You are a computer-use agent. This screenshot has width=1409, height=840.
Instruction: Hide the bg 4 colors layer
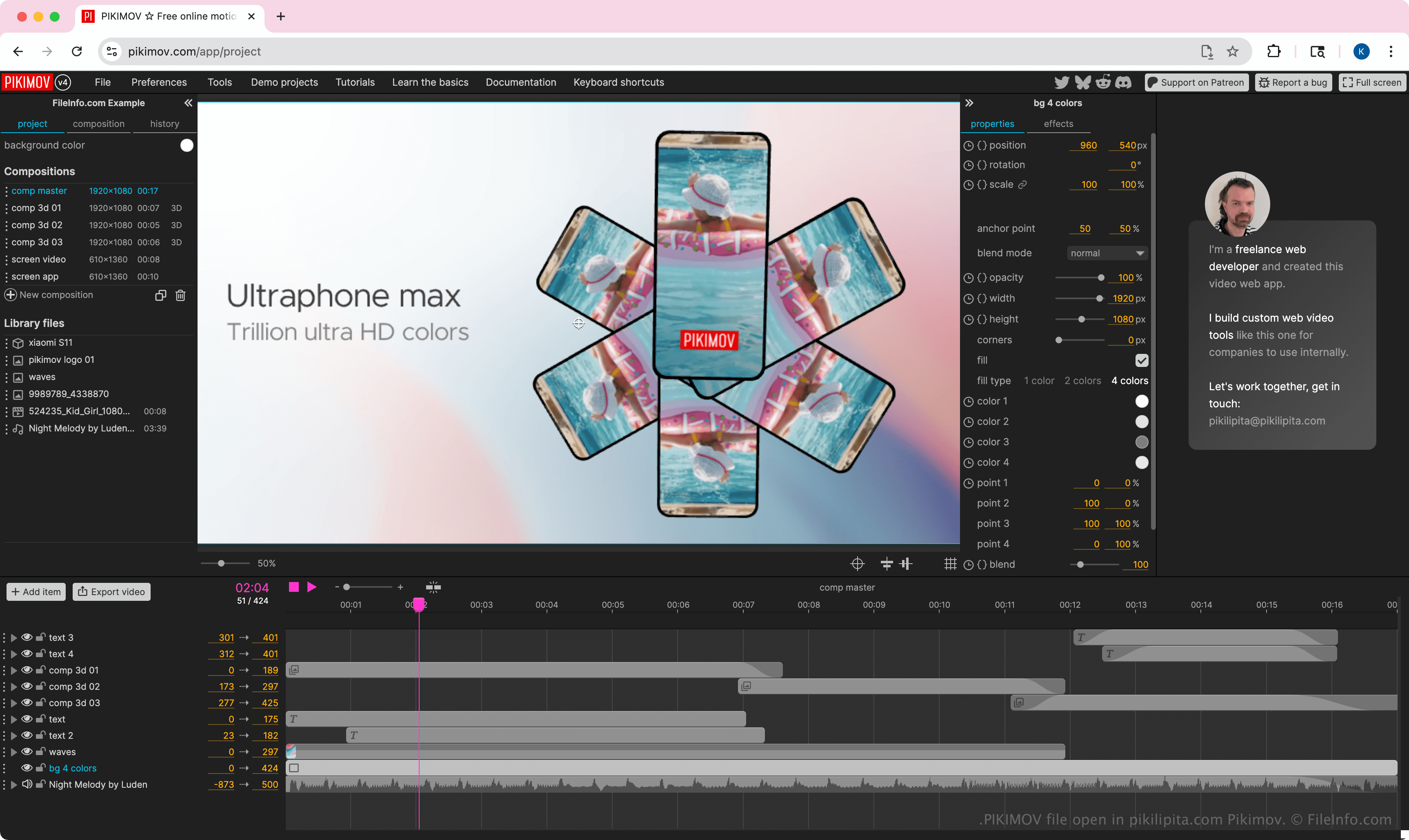[x=27, y=768]
